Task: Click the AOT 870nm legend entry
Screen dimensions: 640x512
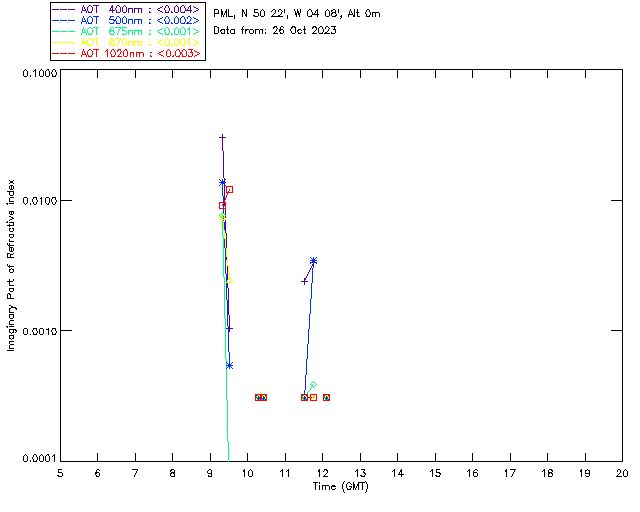Action: pos(127,42)
